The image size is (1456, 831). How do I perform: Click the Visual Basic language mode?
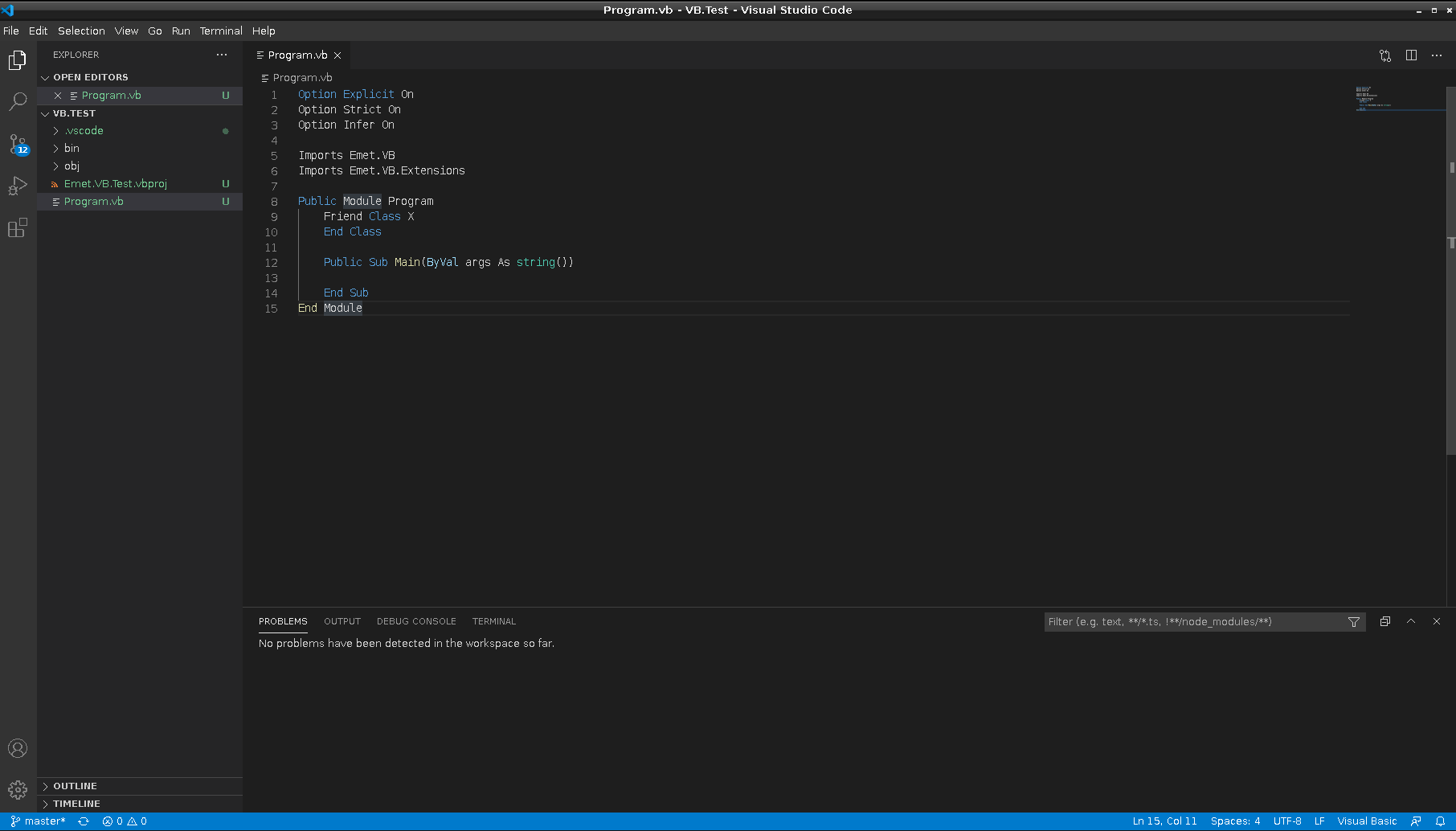click(x=1367, y=821)
